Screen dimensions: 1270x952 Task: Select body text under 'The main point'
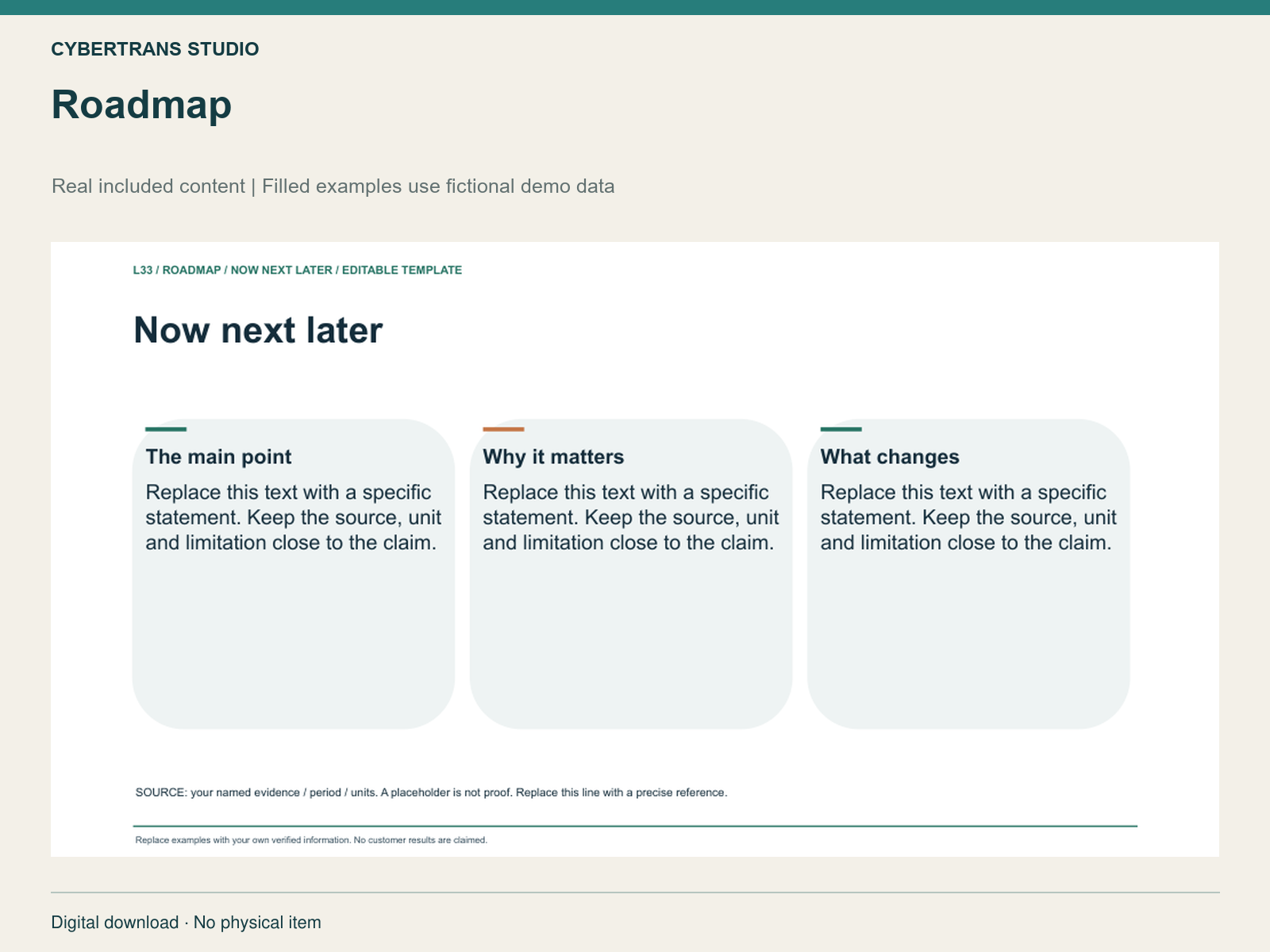point(294,517)
